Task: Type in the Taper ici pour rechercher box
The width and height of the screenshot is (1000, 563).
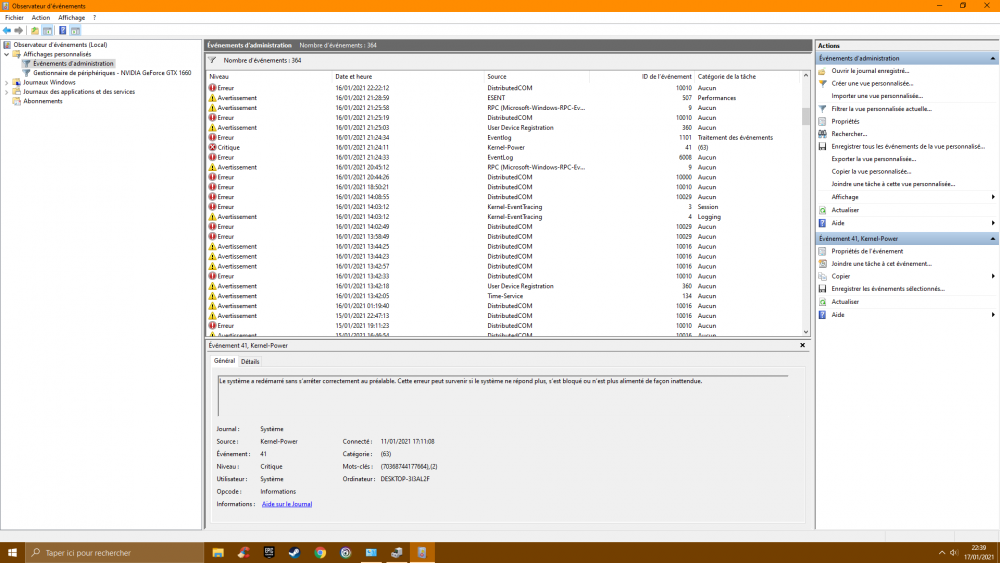Action: (x=110, y=552)
